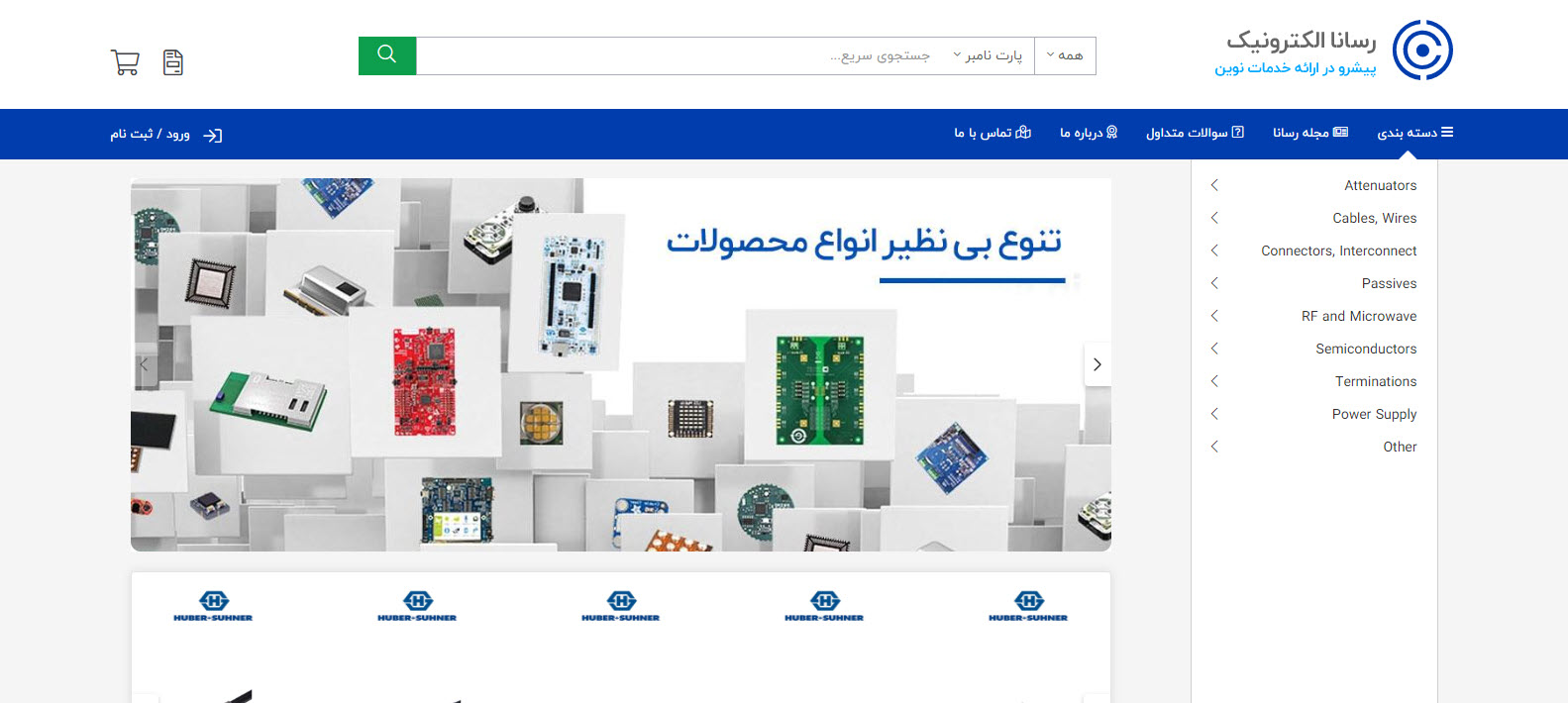
Task: Click the green search magnifier button
Action: 387,55
